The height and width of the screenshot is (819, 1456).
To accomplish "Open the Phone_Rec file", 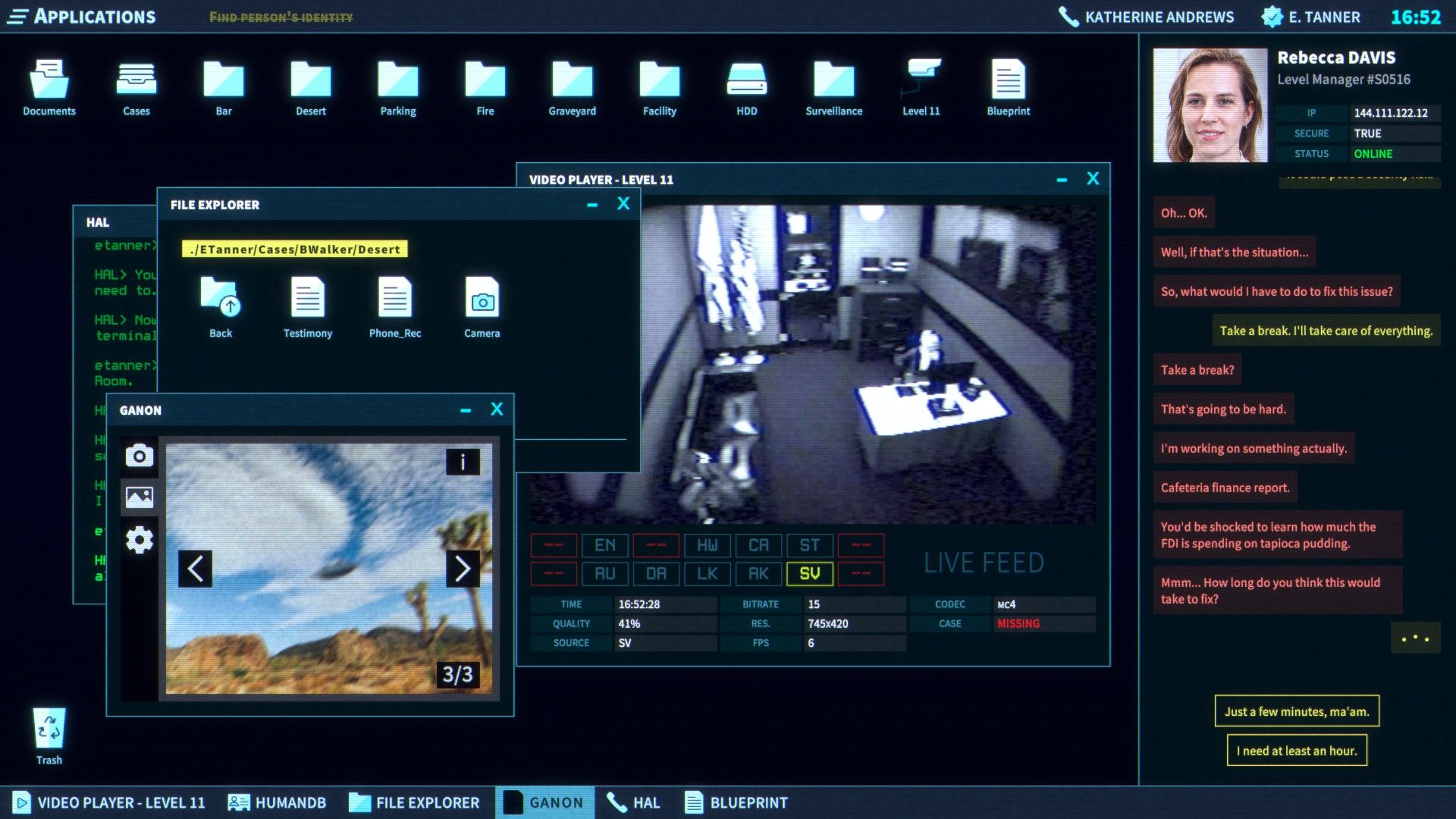I will (395, 307).
